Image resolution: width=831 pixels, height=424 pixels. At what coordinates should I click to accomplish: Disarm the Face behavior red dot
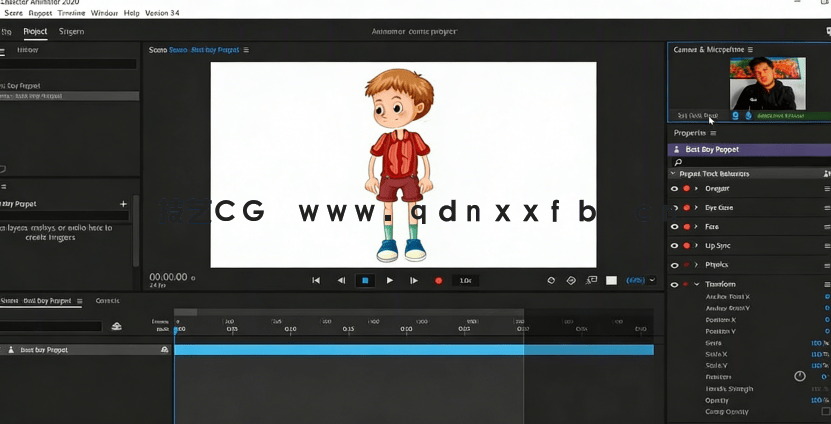[x=686, y=227]
